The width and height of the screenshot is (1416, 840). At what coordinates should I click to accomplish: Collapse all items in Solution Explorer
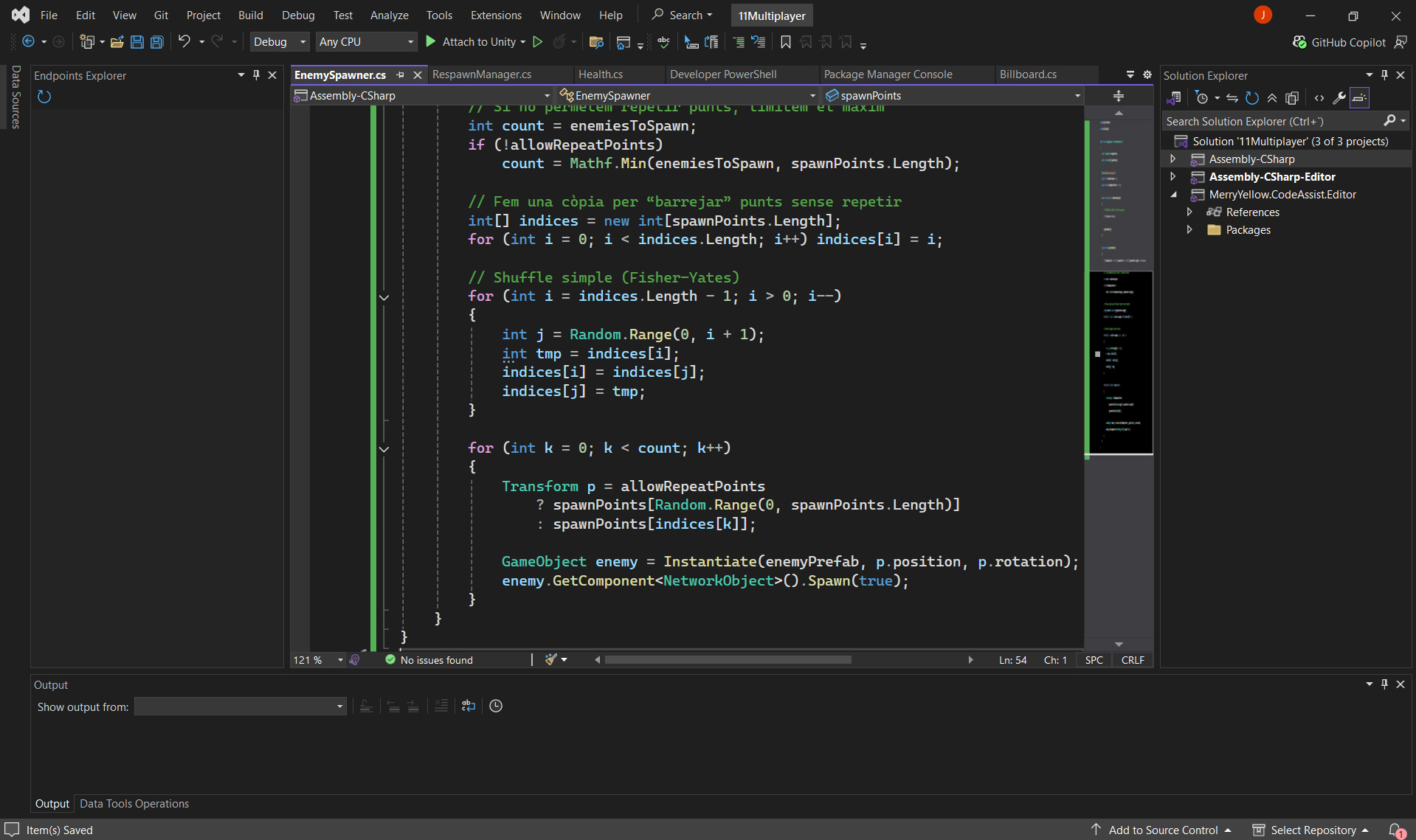point(1272,98)
